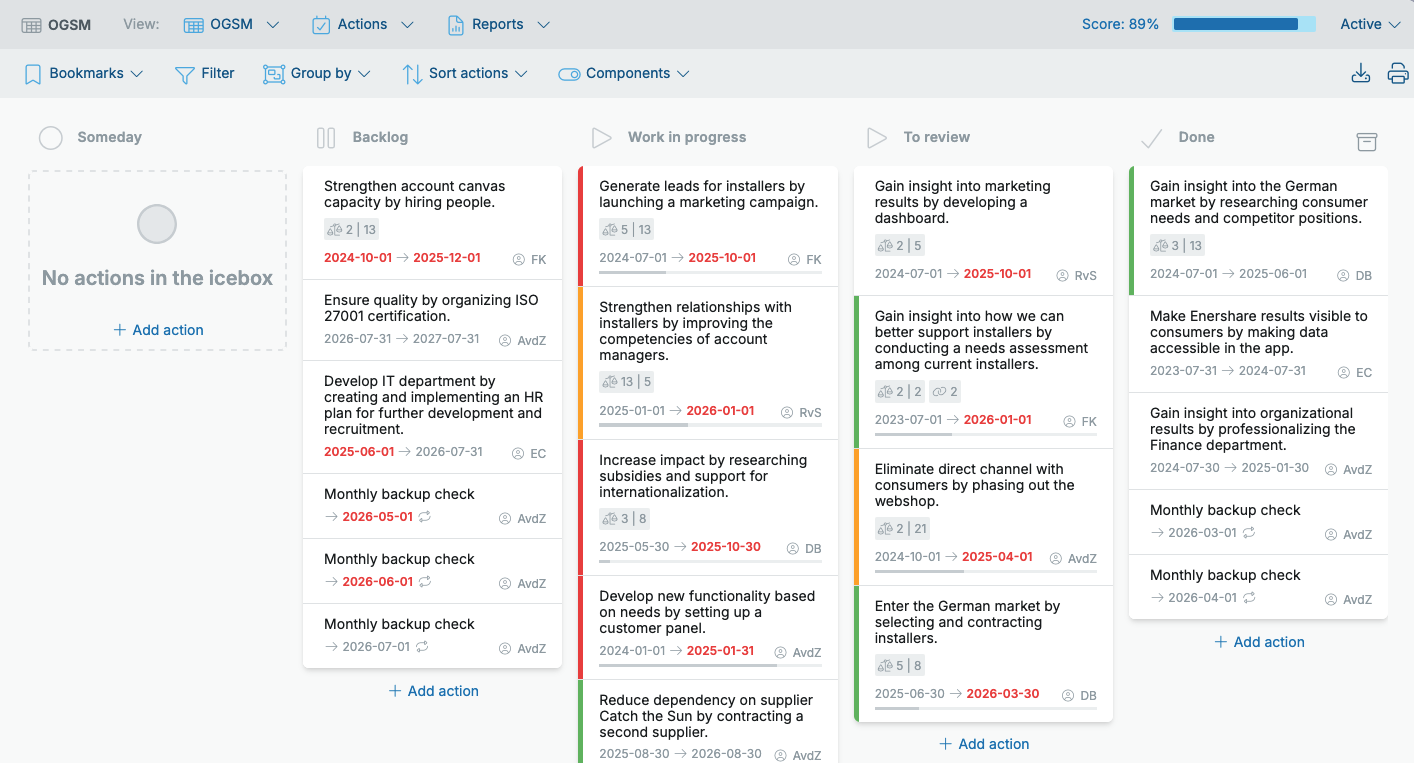Open the OGSM view dropdown
Image resolution: width=1414 pixels, height=763 pixels.
[x=231, y=24]
